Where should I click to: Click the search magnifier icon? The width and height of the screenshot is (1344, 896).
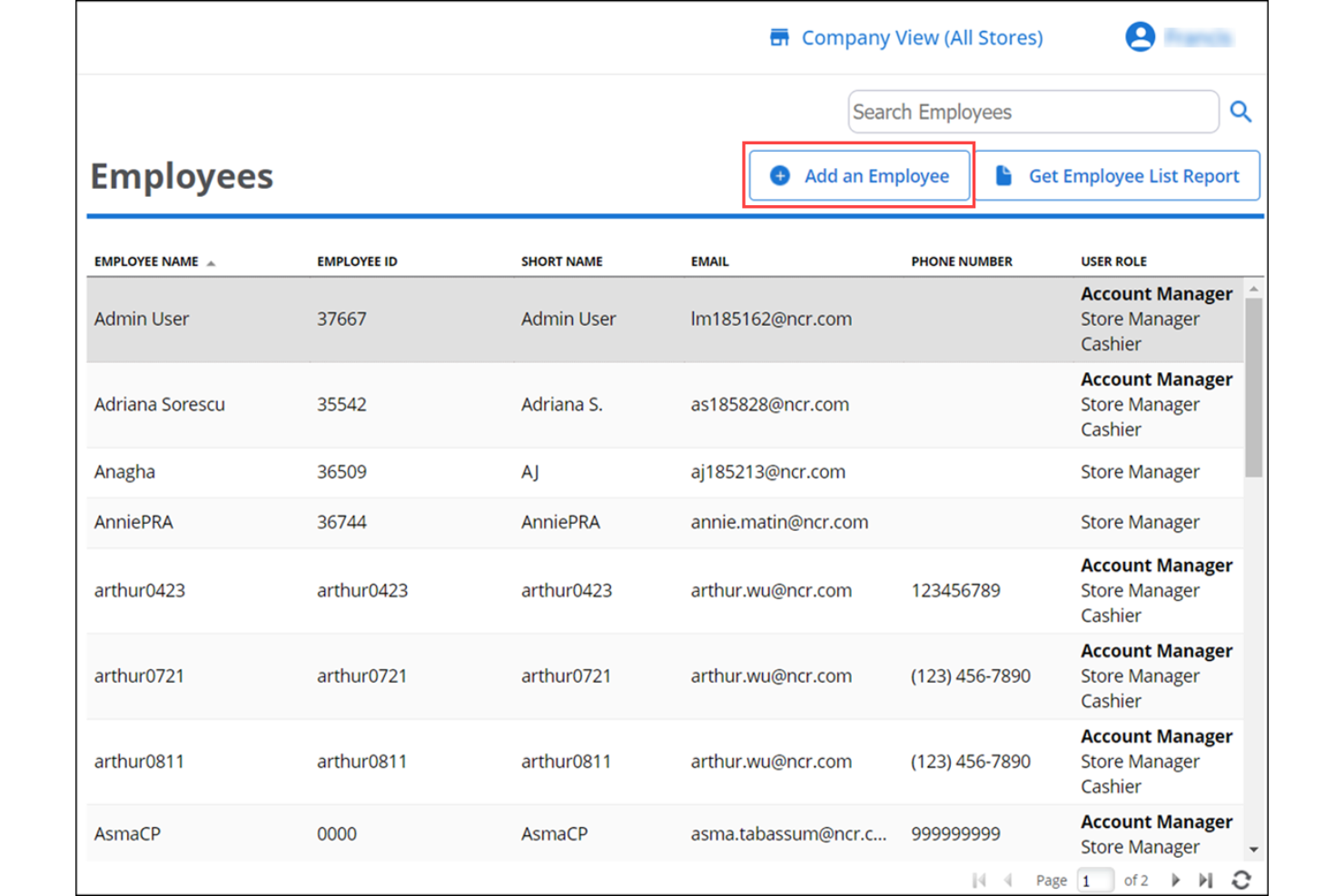(x=1241, y=111)
